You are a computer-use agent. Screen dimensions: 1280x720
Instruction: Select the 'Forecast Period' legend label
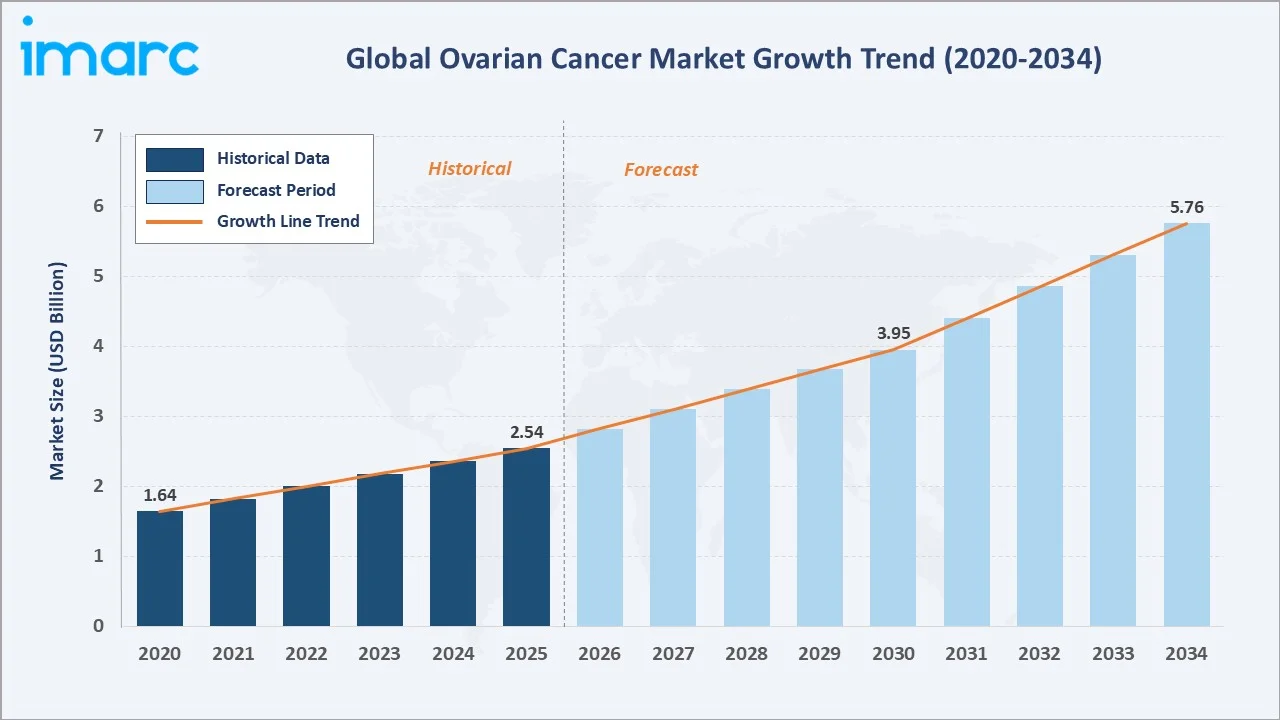tap(276, 190)
